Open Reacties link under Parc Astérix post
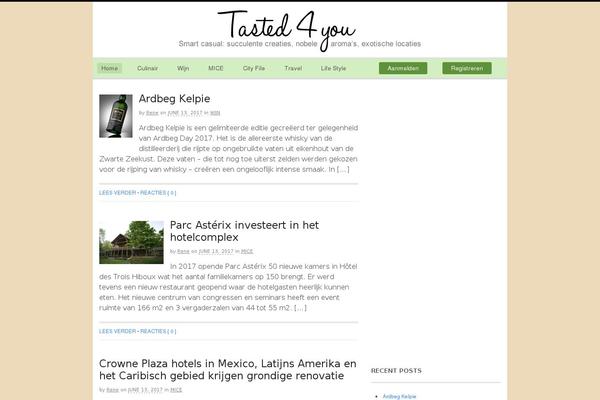Image resolution: width=600 pixels, height=400 pixels. point(158,331)
